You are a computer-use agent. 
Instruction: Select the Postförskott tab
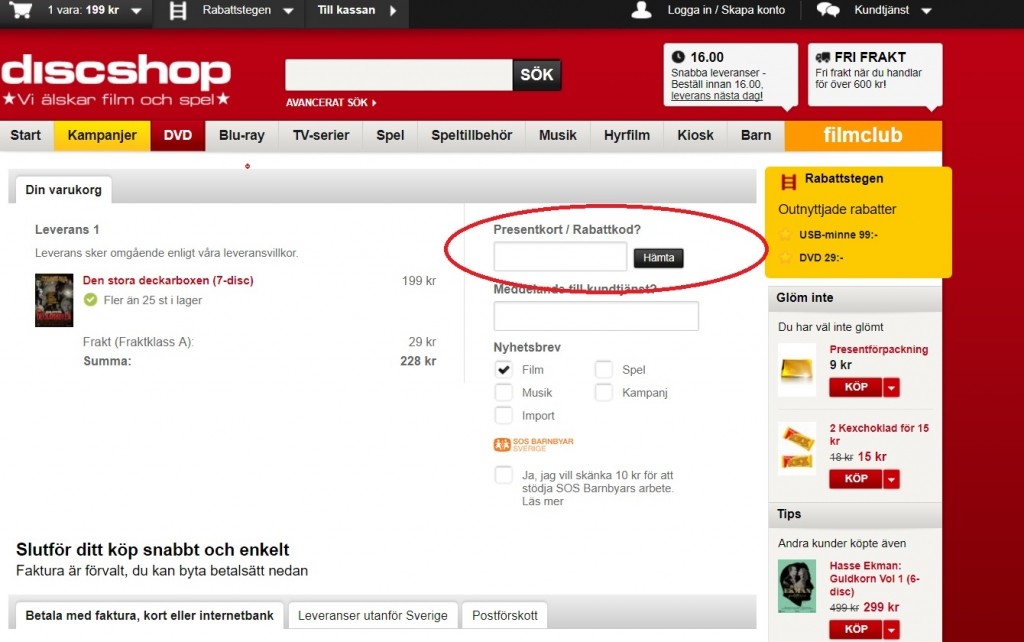(x=505, y=615)
